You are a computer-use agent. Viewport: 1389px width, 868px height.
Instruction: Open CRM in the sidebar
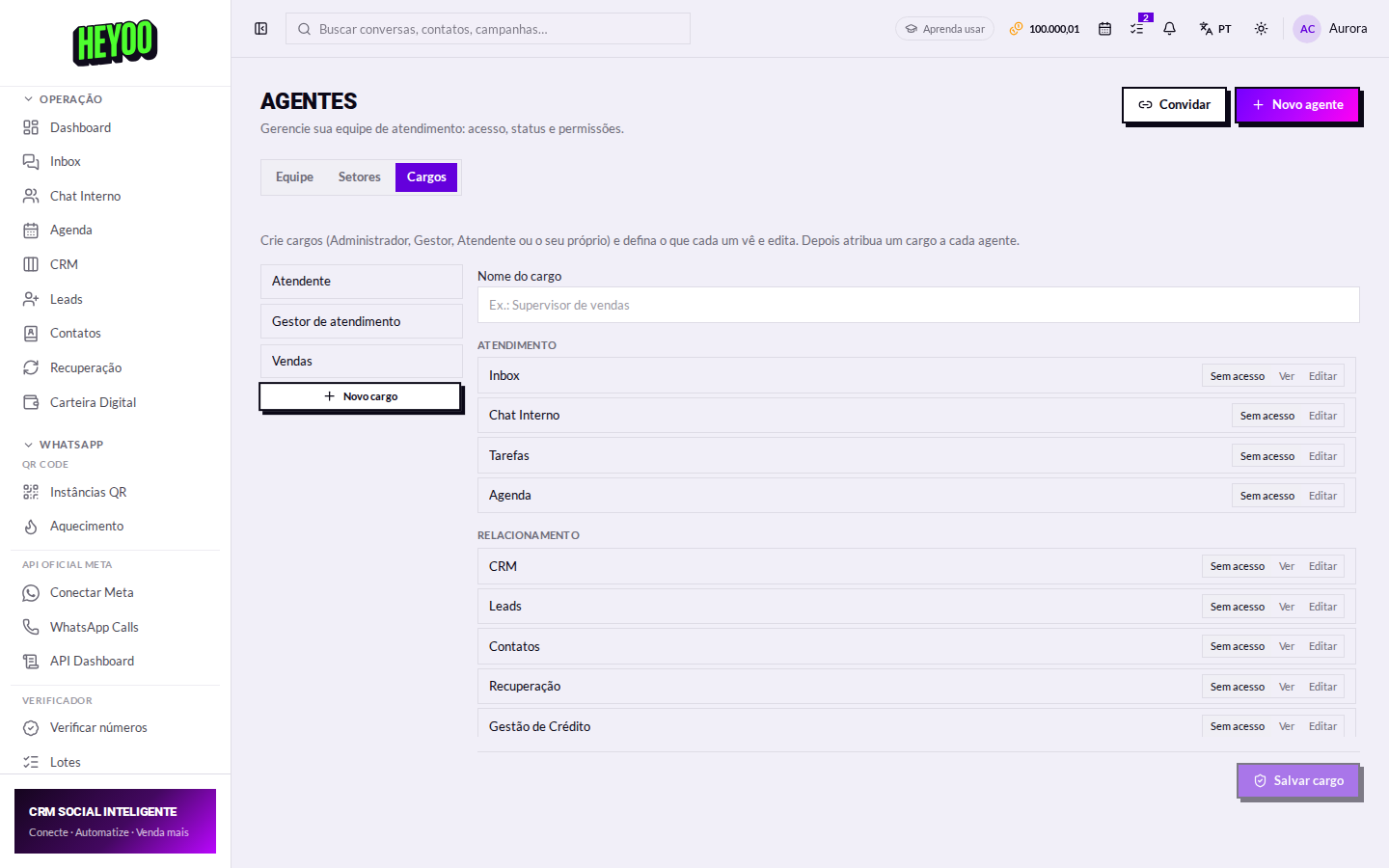(x=116, y=264)
